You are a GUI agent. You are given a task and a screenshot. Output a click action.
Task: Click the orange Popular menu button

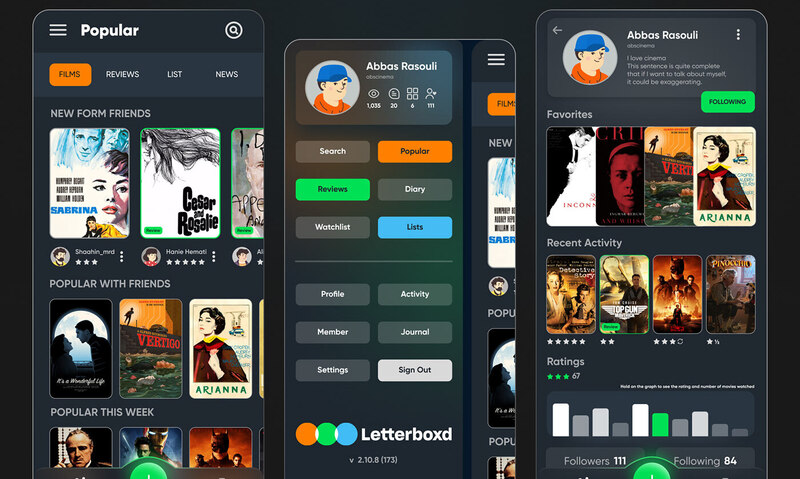coord(415,152)
